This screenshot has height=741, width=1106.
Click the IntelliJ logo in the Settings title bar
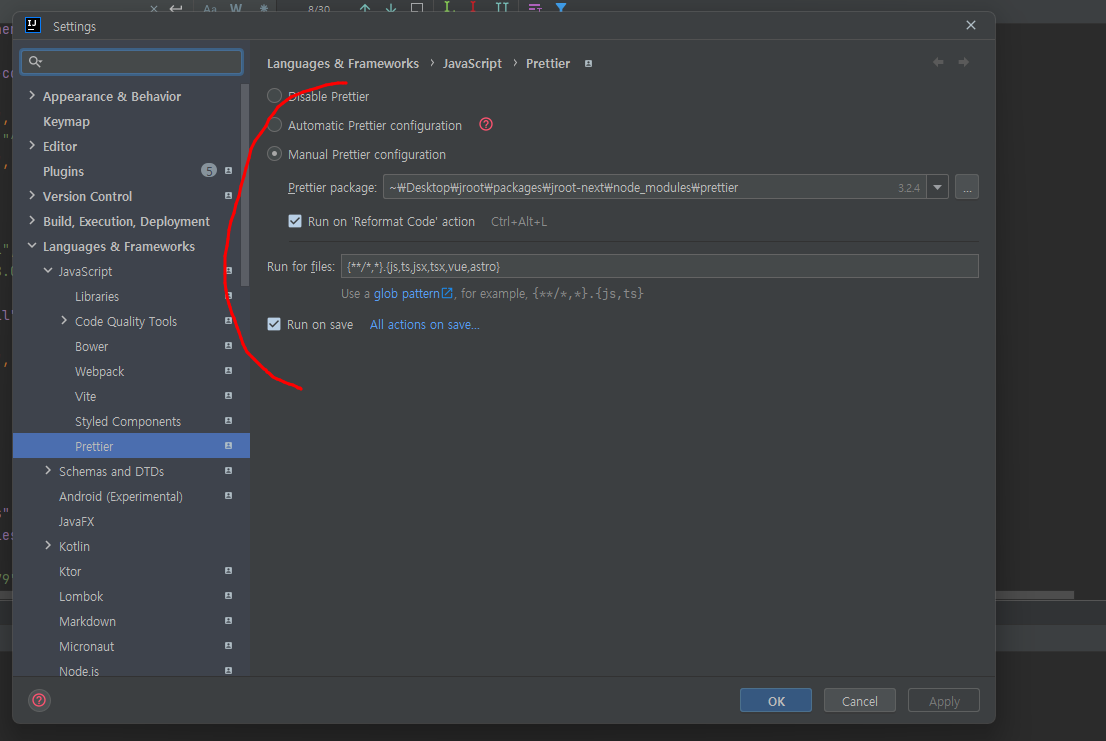coord(32,25)
